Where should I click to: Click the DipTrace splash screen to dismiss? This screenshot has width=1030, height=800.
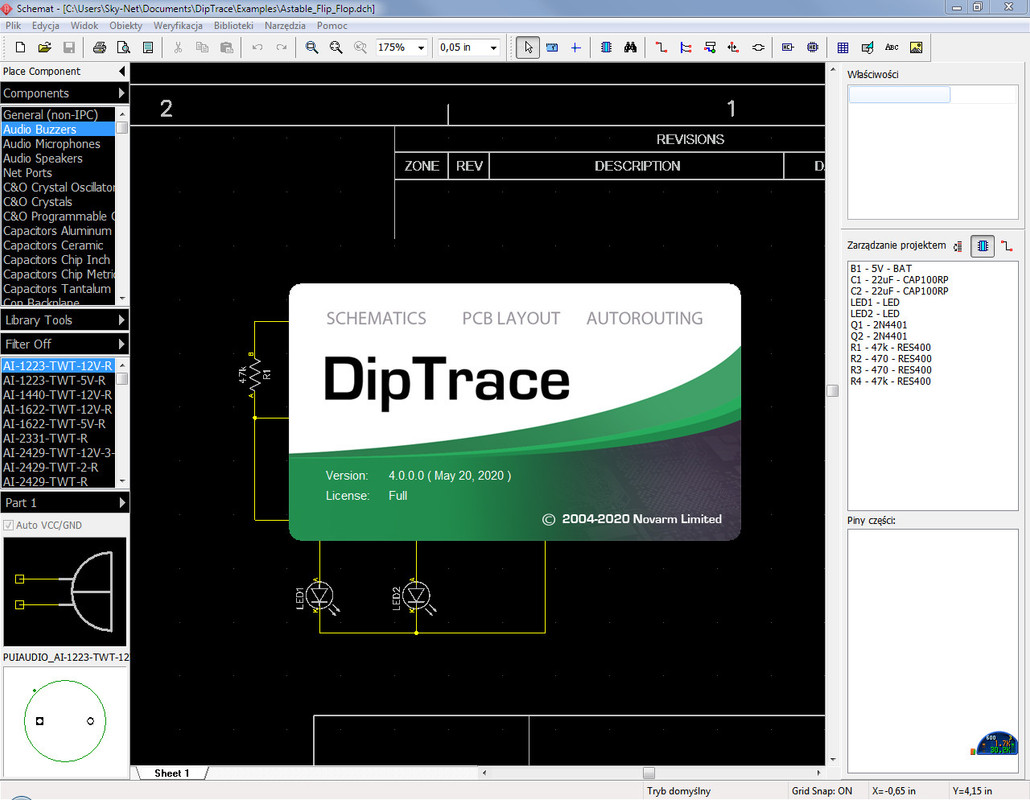515,412
